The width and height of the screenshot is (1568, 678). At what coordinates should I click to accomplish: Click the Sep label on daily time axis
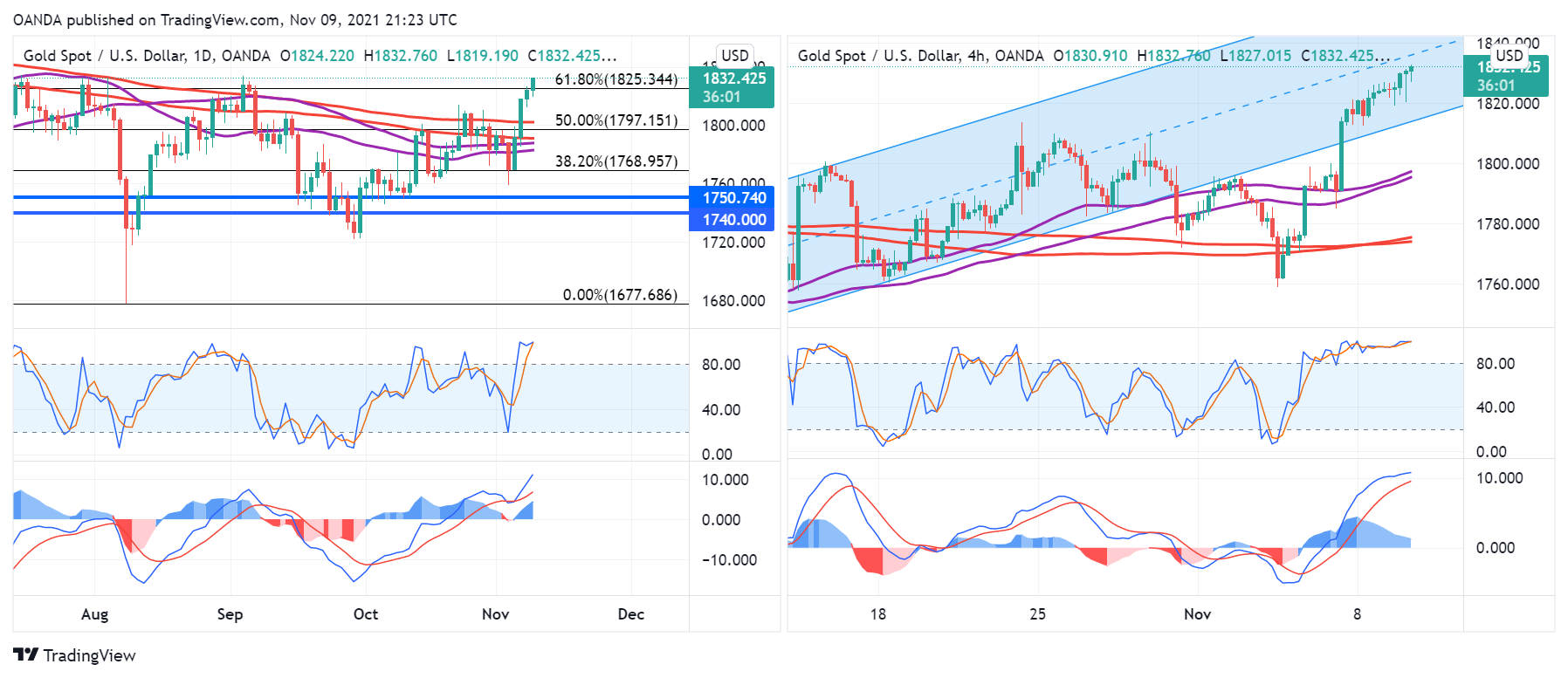tap(230, 614)
